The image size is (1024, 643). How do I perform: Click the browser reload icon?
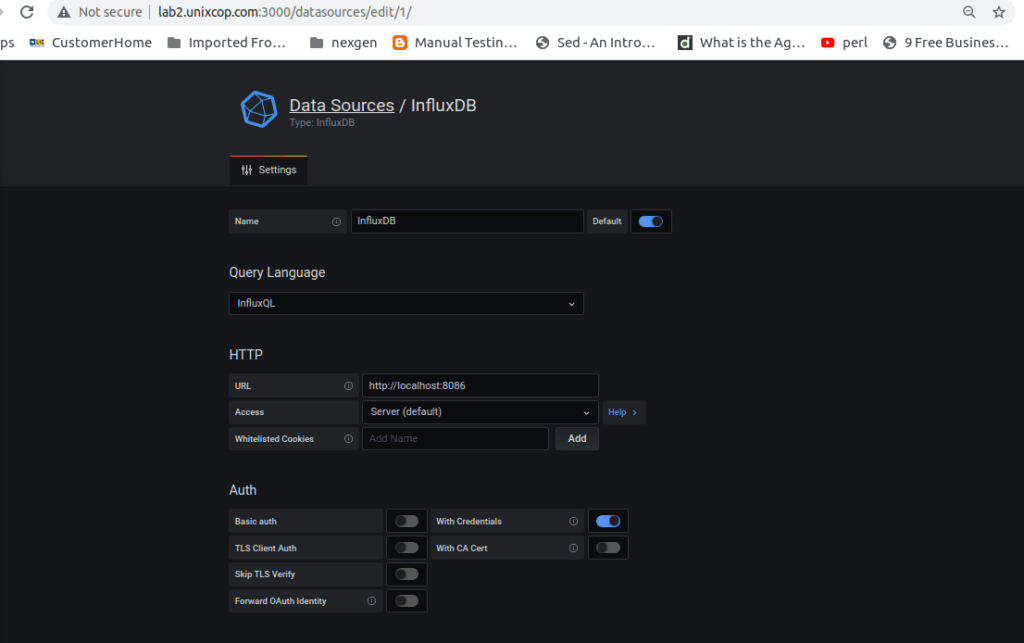pos(27,12)
